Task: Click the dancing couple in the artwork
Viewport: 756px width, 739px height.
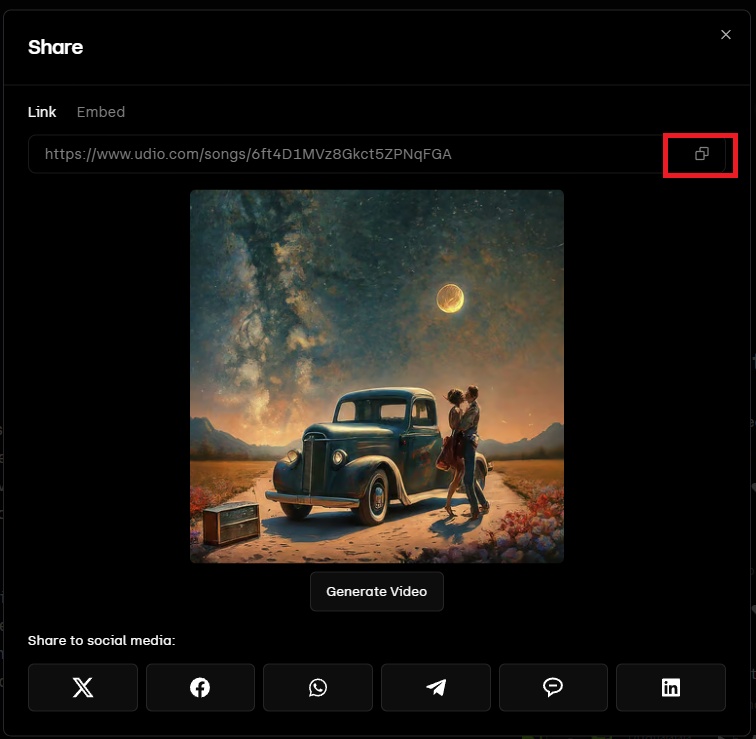Action: click(x=465, y=445)
